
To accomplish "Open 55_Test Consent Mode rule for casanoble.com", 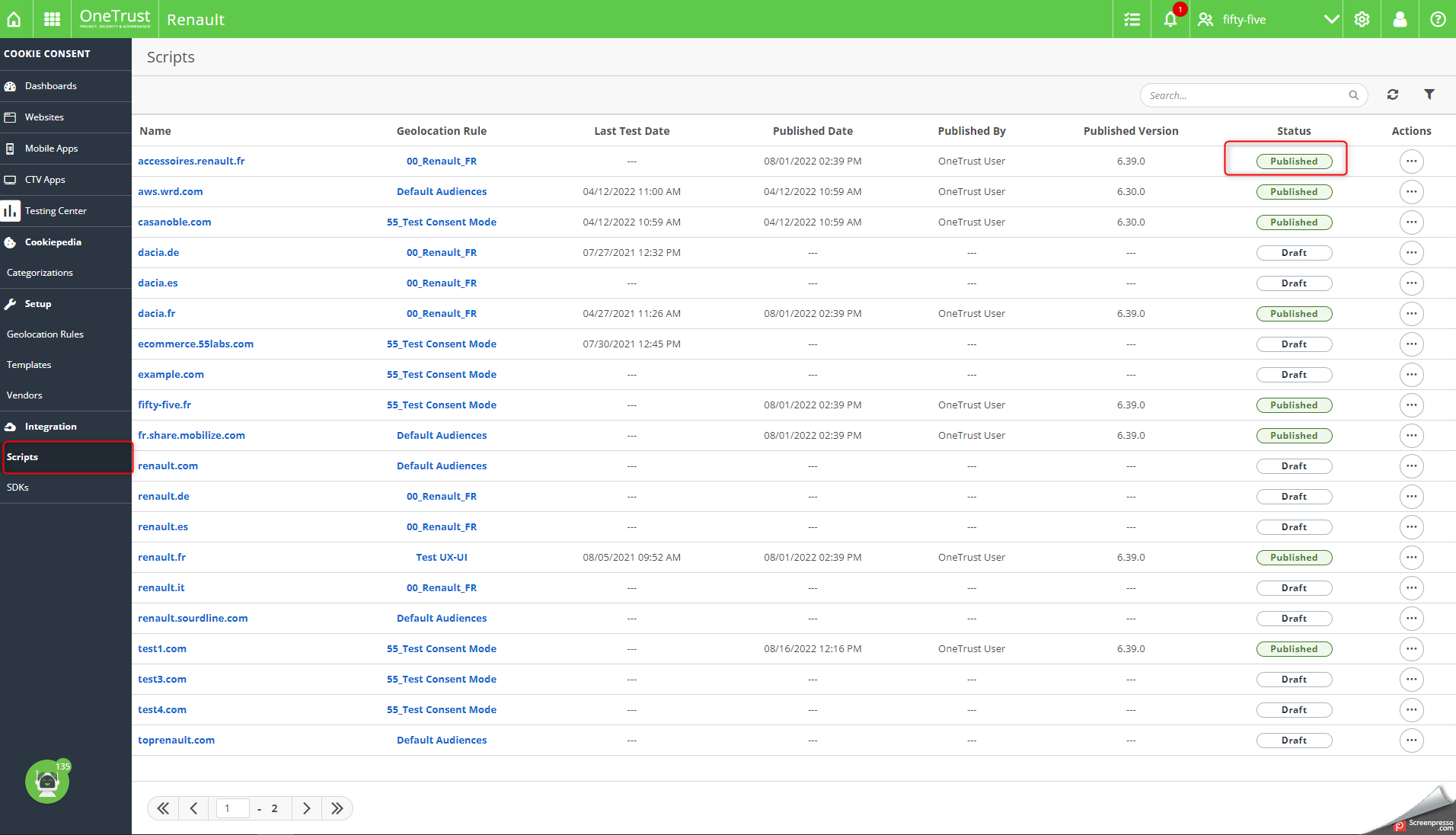I will (442, 222).
